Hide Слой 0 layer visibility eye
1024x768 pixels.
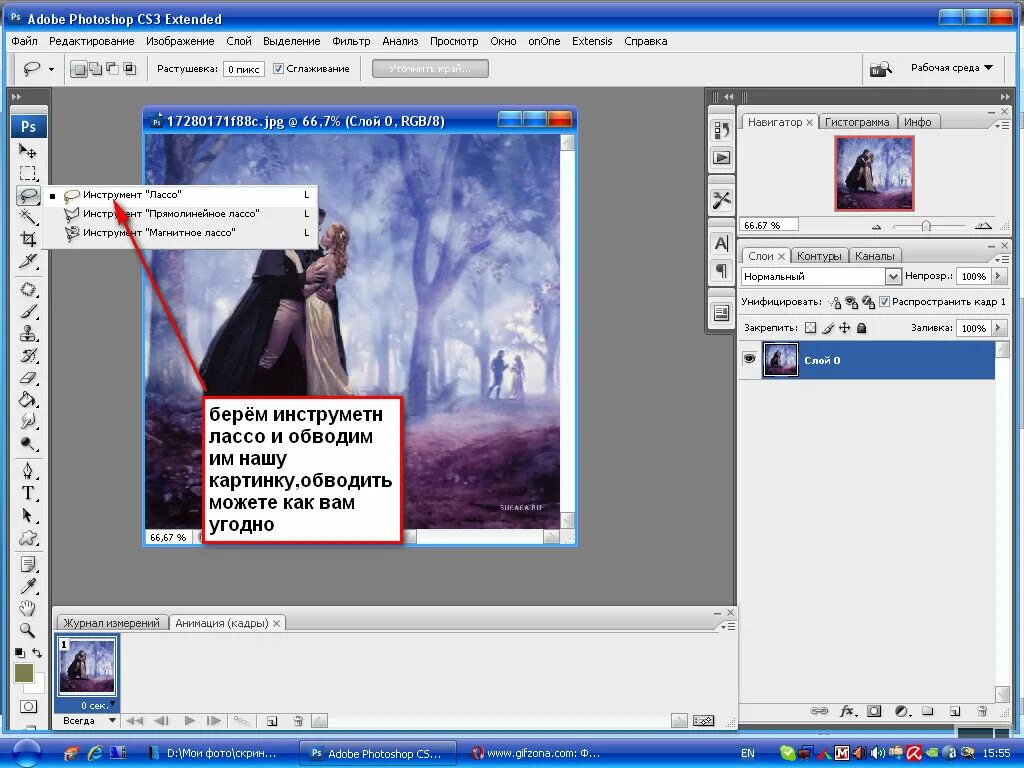pyautogui.click(x=749, y=359)
